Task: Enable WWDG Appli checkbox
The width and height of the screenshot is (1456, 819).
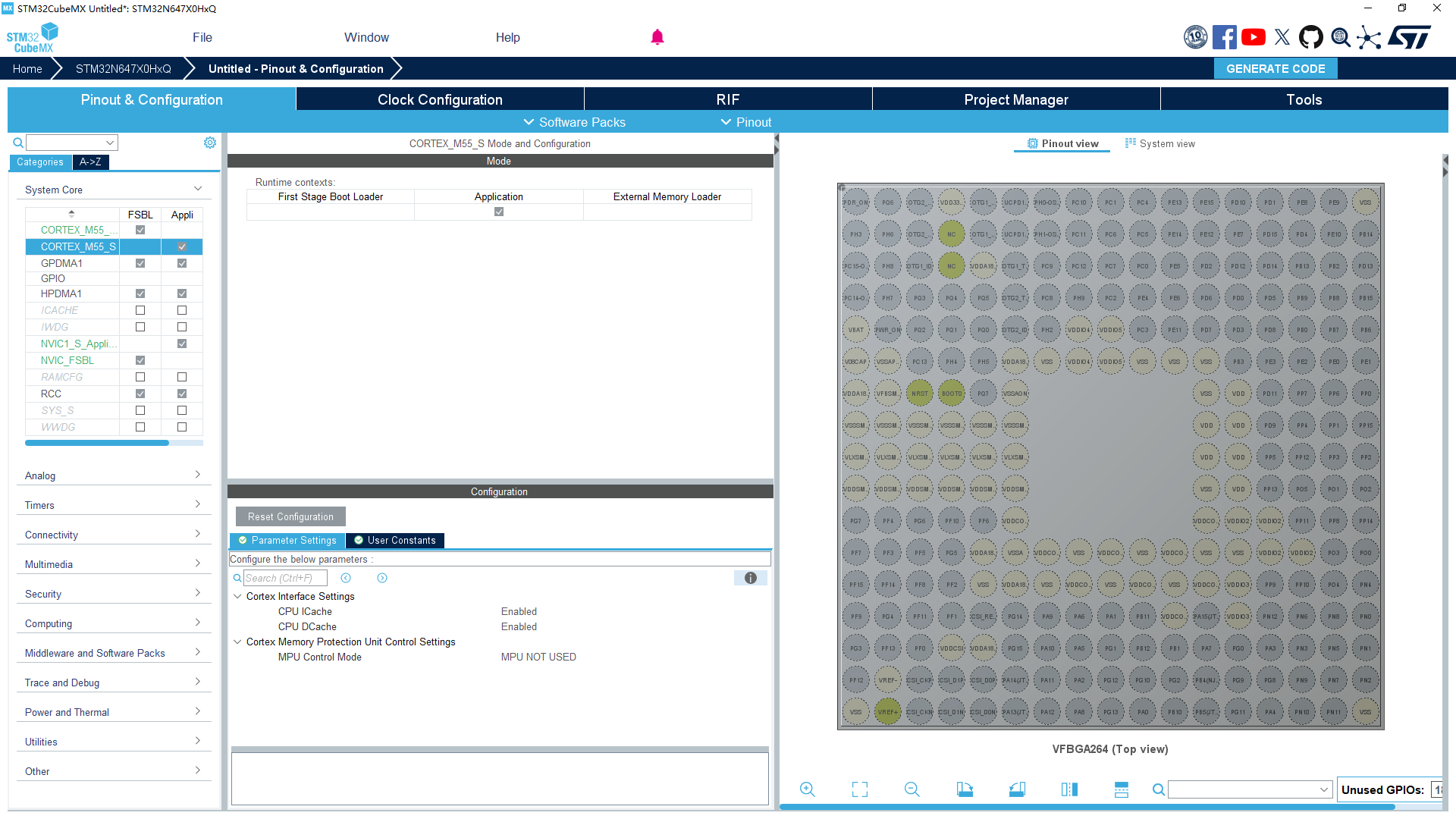Action: [x=182, y=427]
